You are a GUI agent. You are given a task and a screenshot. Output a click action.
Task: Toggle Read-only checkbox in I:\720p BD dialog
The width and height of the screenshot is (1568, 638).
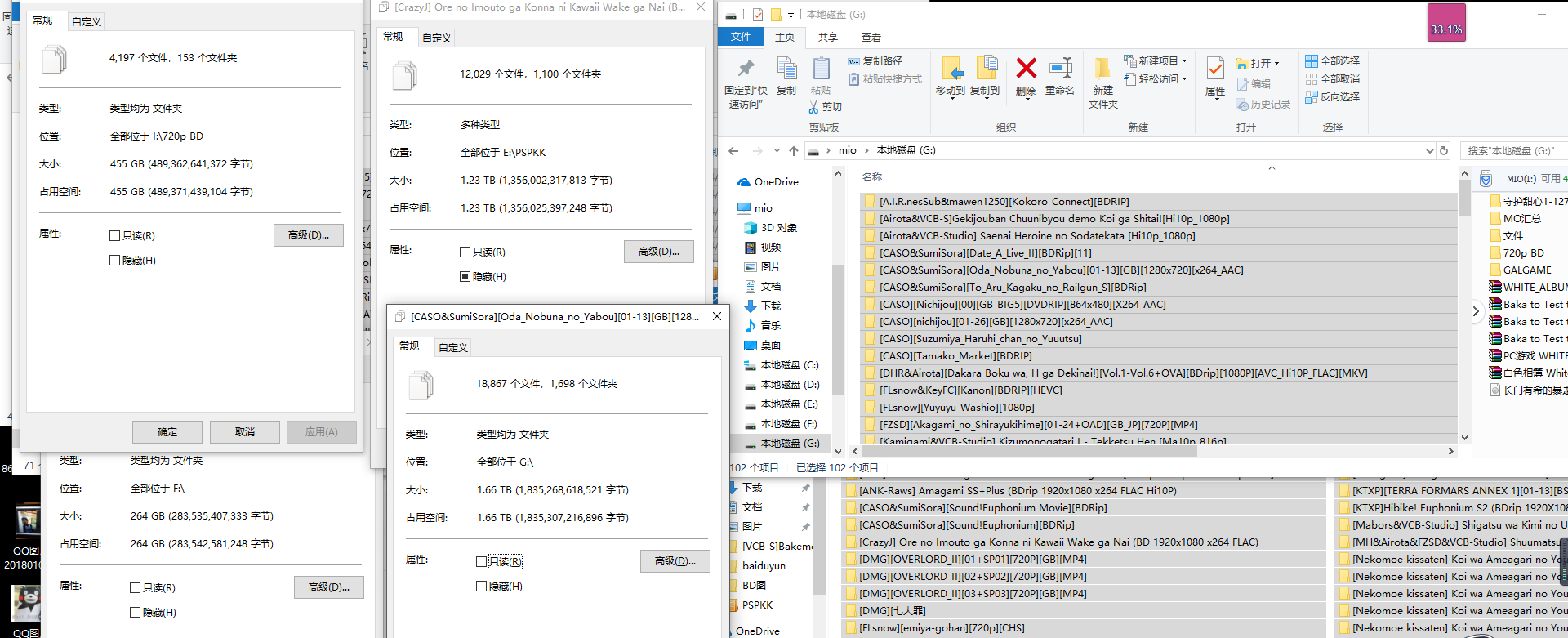[x=114, y=236]
